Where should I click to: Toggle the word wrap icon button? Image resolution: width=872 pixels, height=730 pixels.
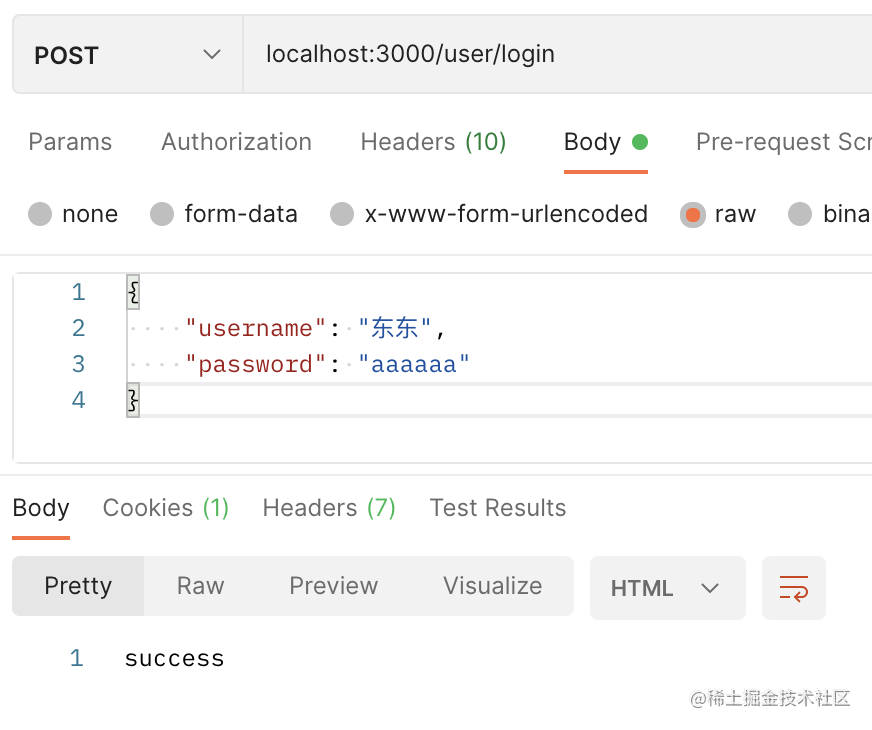[794, 588]
